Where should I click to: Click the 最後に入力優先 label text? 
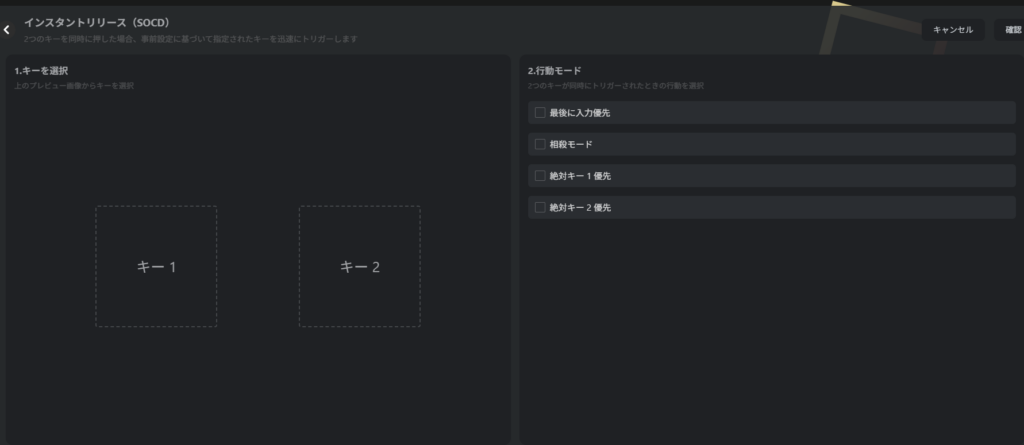580,113
